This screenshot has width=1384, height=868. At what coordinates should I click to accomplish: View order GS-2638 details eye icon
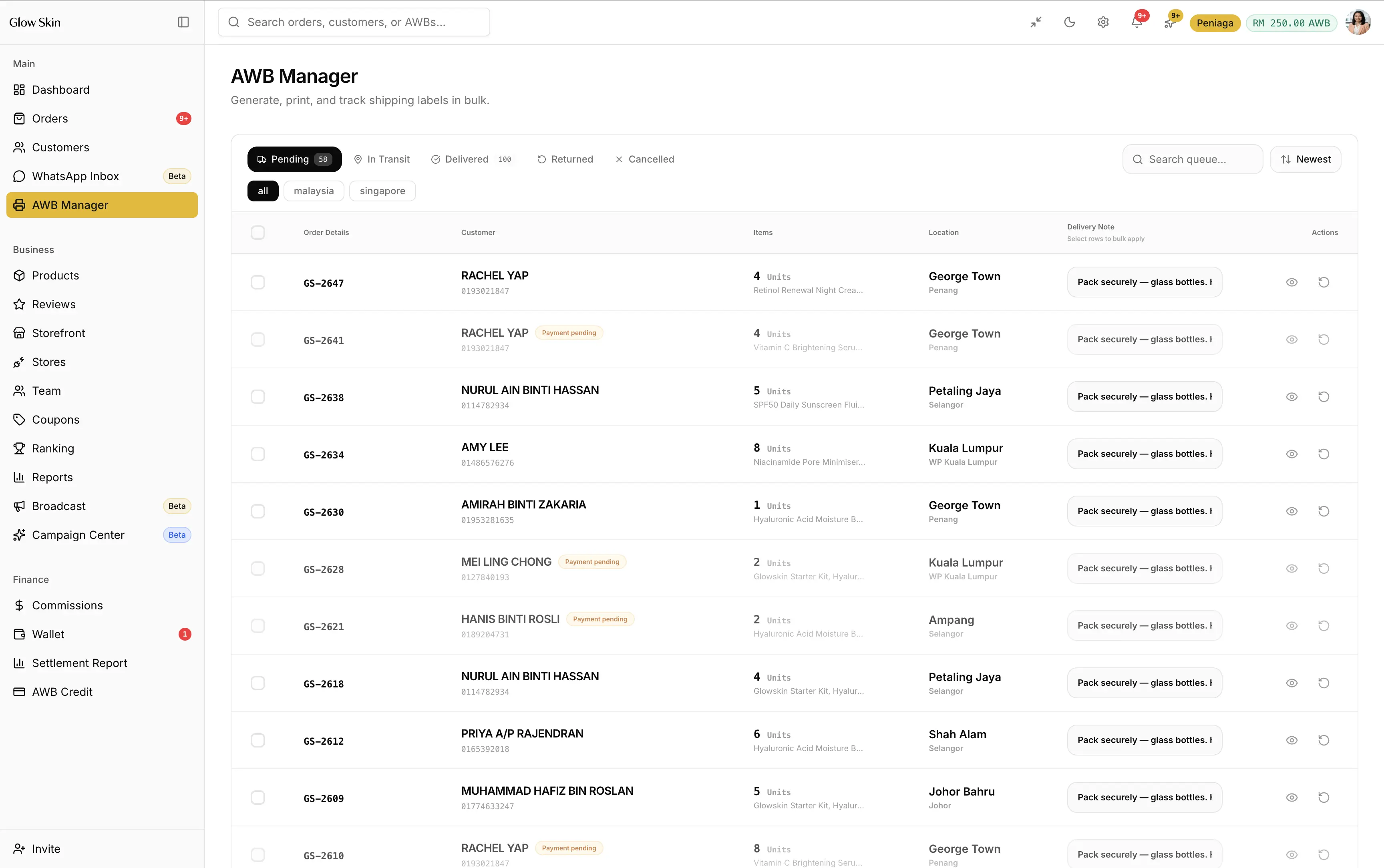tap(1291, 397)
